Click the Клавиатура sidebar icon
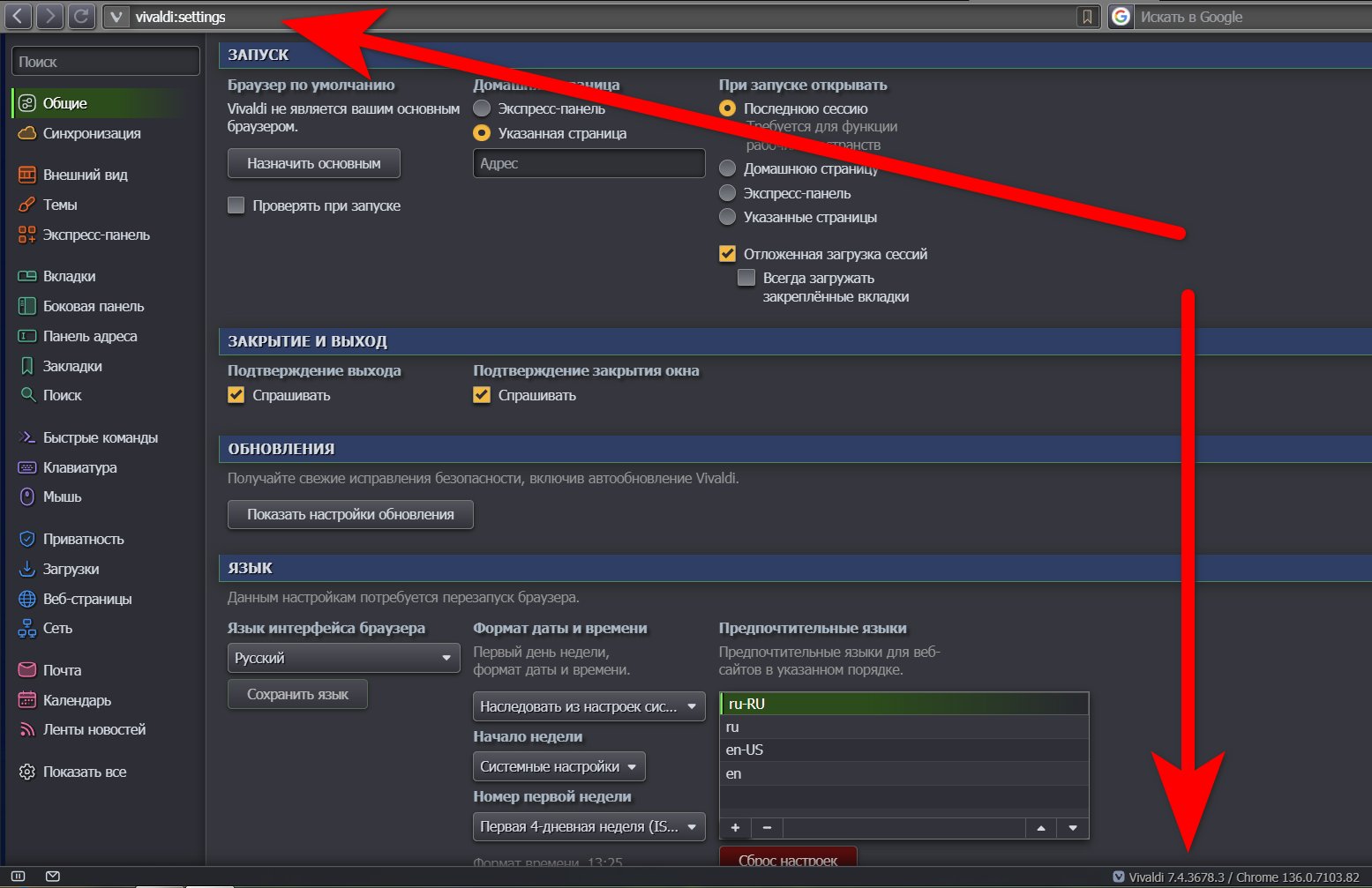This screenshot has height=888, width=1372. click(x=27, y=467)
